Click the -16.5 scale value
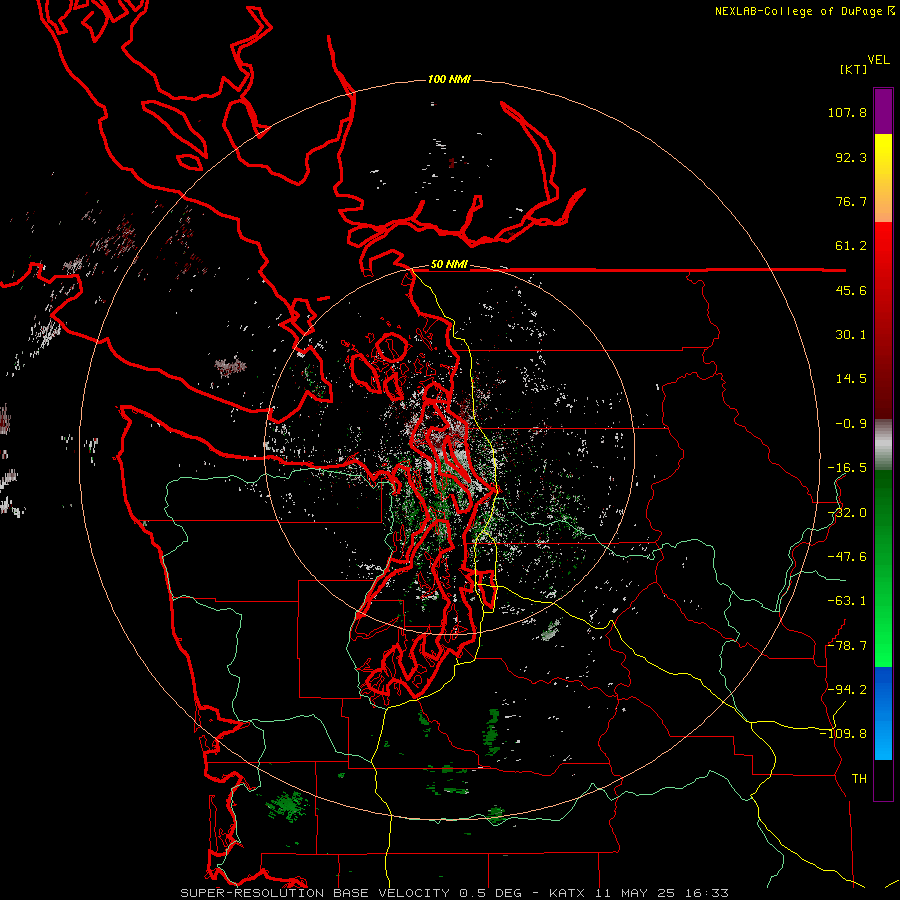Screen dimensions: 900x900 pos(847,468)
